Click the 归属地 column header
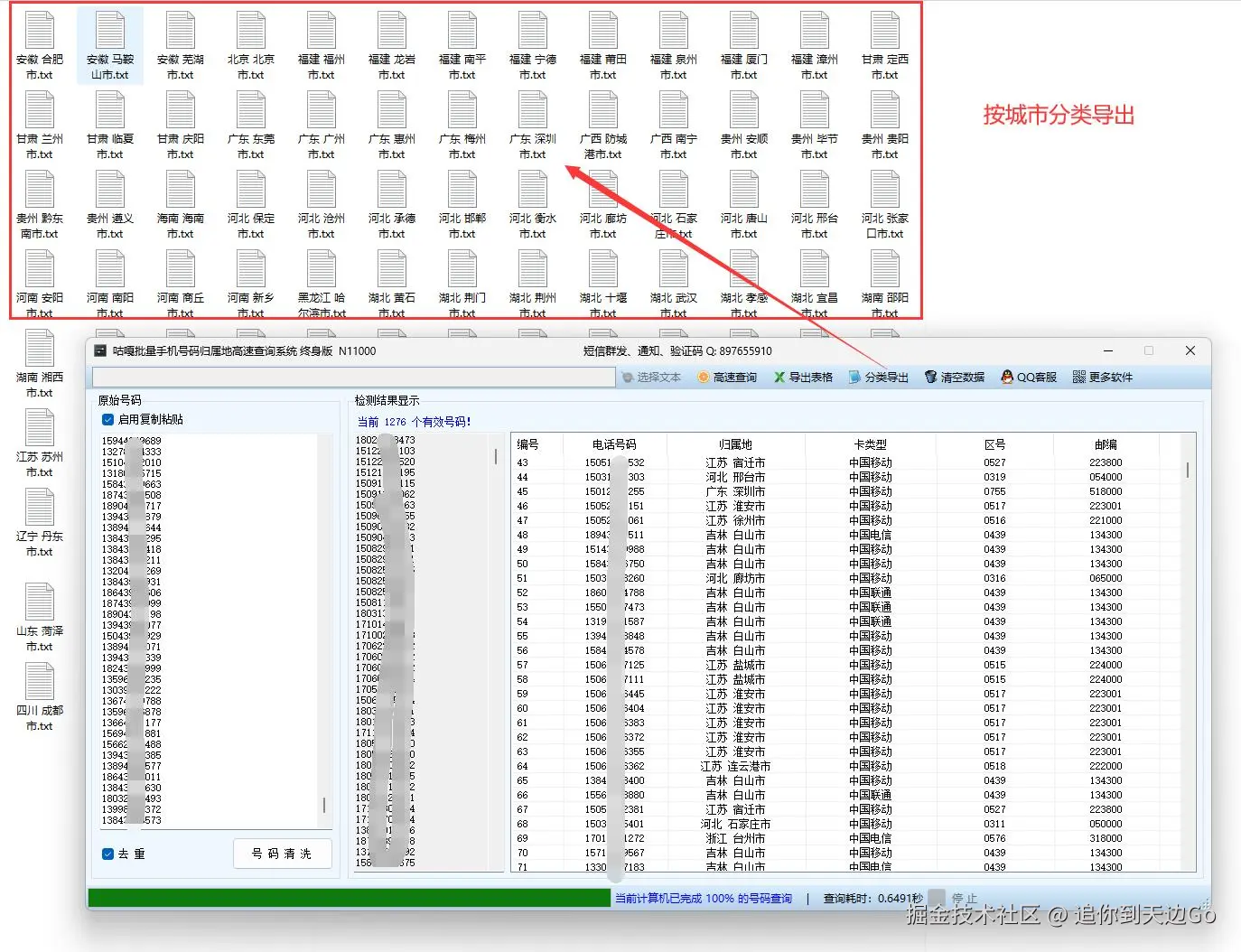This screenshot has width=1241, height=952. pyautogui.click(x=735, y=444)
